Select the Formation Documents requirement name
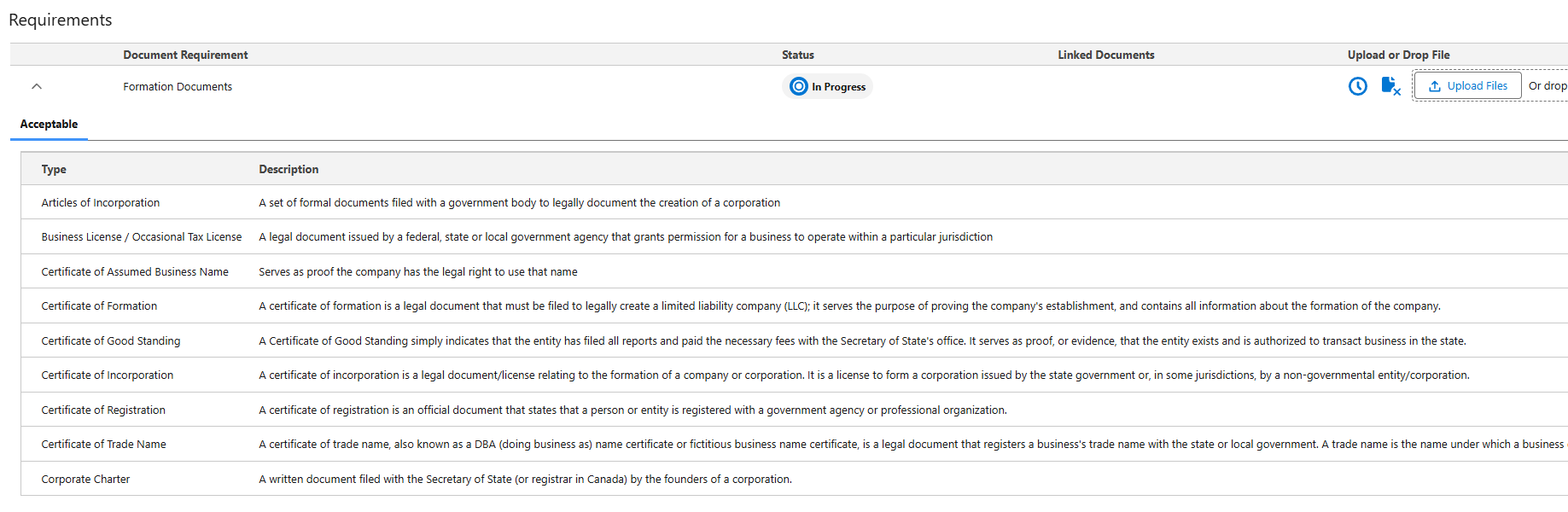Viewport: 1568px width, 512px height. (x=178, y=87)
